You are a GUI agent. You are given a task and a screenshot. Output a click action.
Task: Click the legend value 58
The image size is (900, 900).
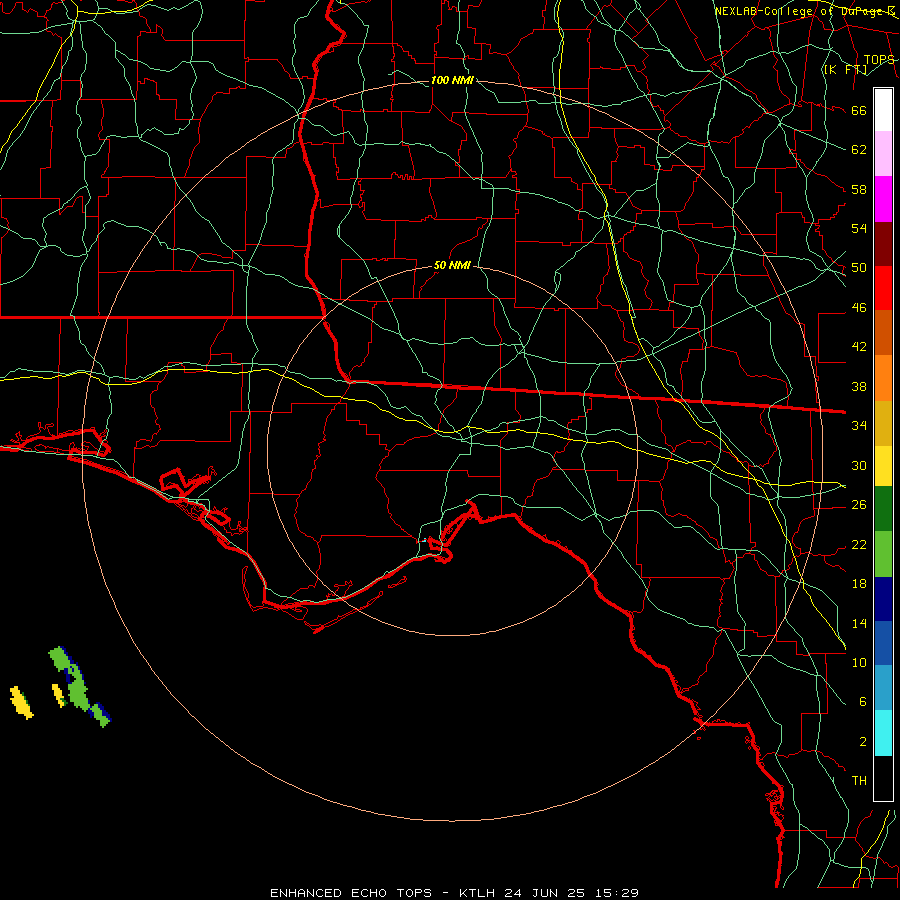click(859, 189)
